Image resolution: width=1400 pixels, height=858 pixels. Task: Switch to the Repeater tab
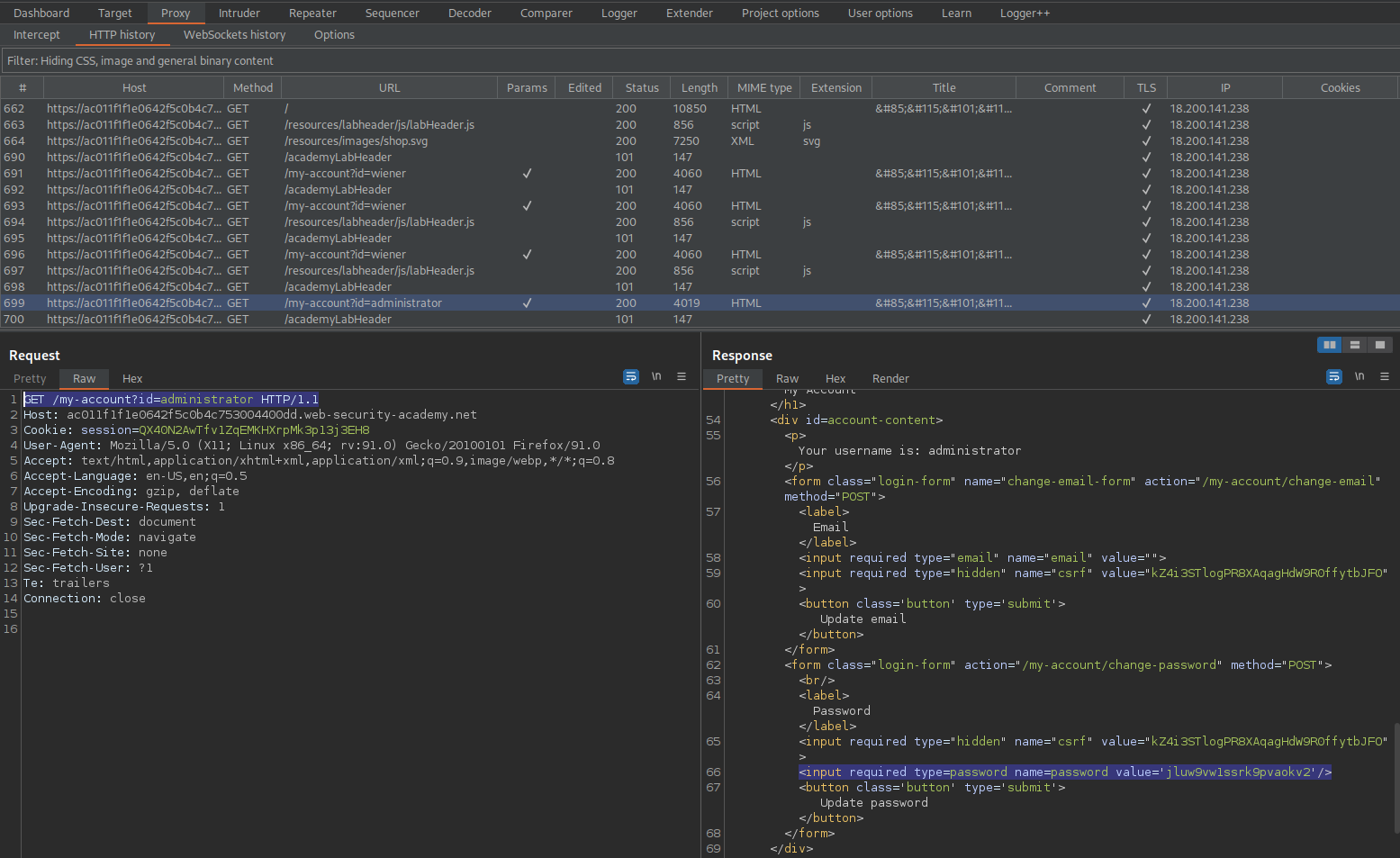click(312, 13)
